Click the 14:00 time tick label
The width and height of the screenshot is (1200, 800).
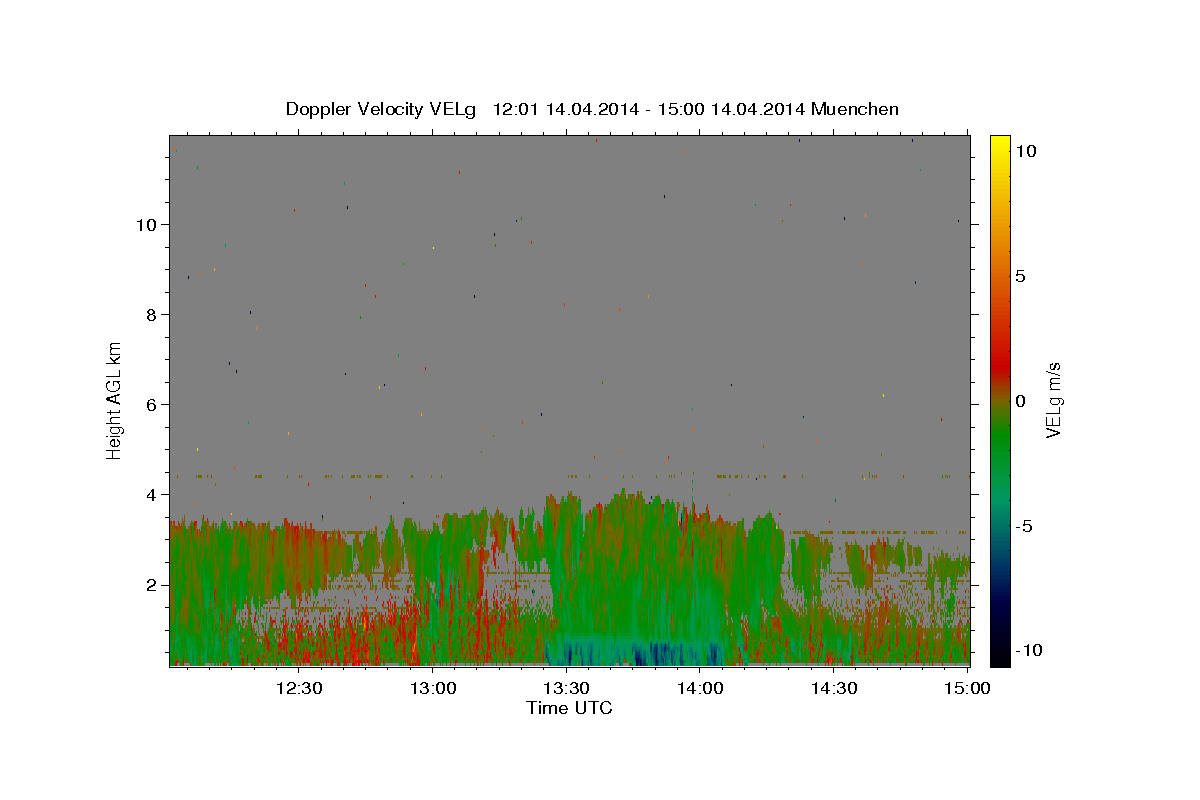coord(700,688)
